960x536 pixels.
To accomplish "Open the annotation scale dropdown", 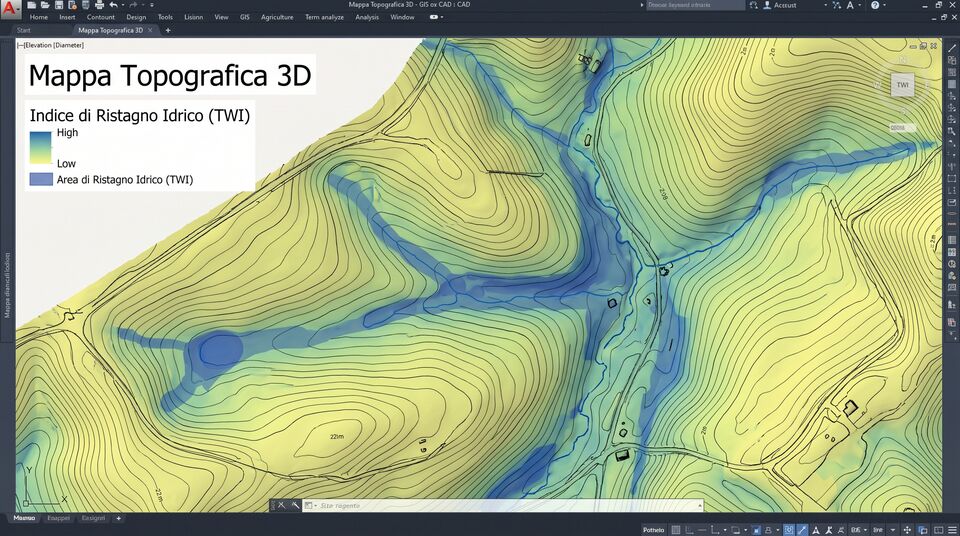I will click(866, 530).
